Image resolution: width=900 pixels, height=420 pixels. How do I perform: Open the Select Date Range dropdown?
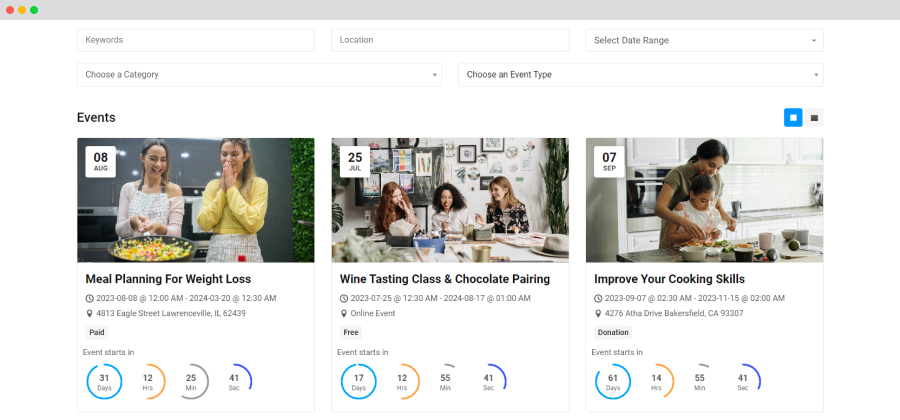pos(704,40)
